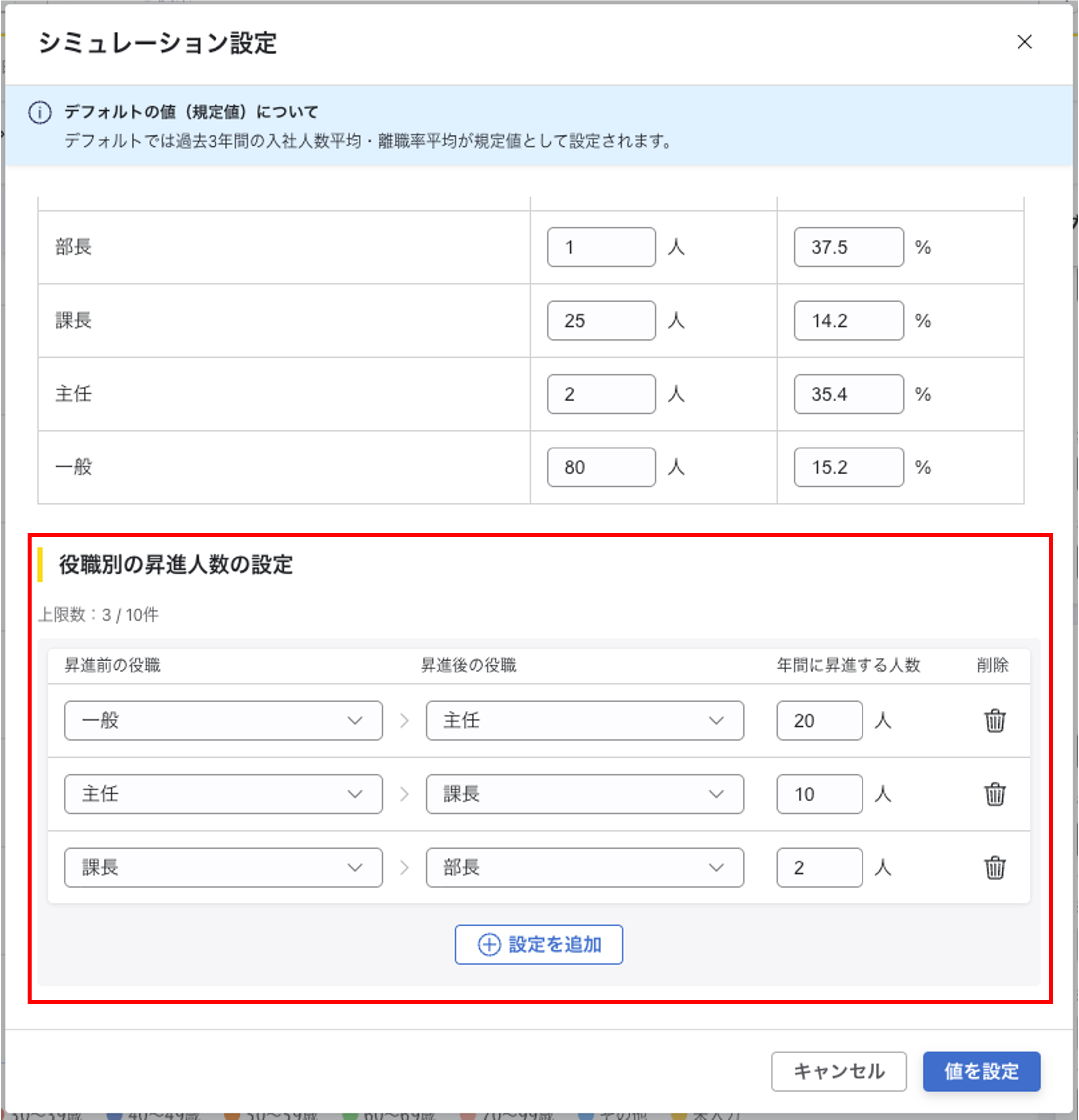The width and height of the screenshot is (1079, 1120).
Task: Expand the 部長 post-promotion role dropdown
Action: pyautogui.click(x=584, y=867)
